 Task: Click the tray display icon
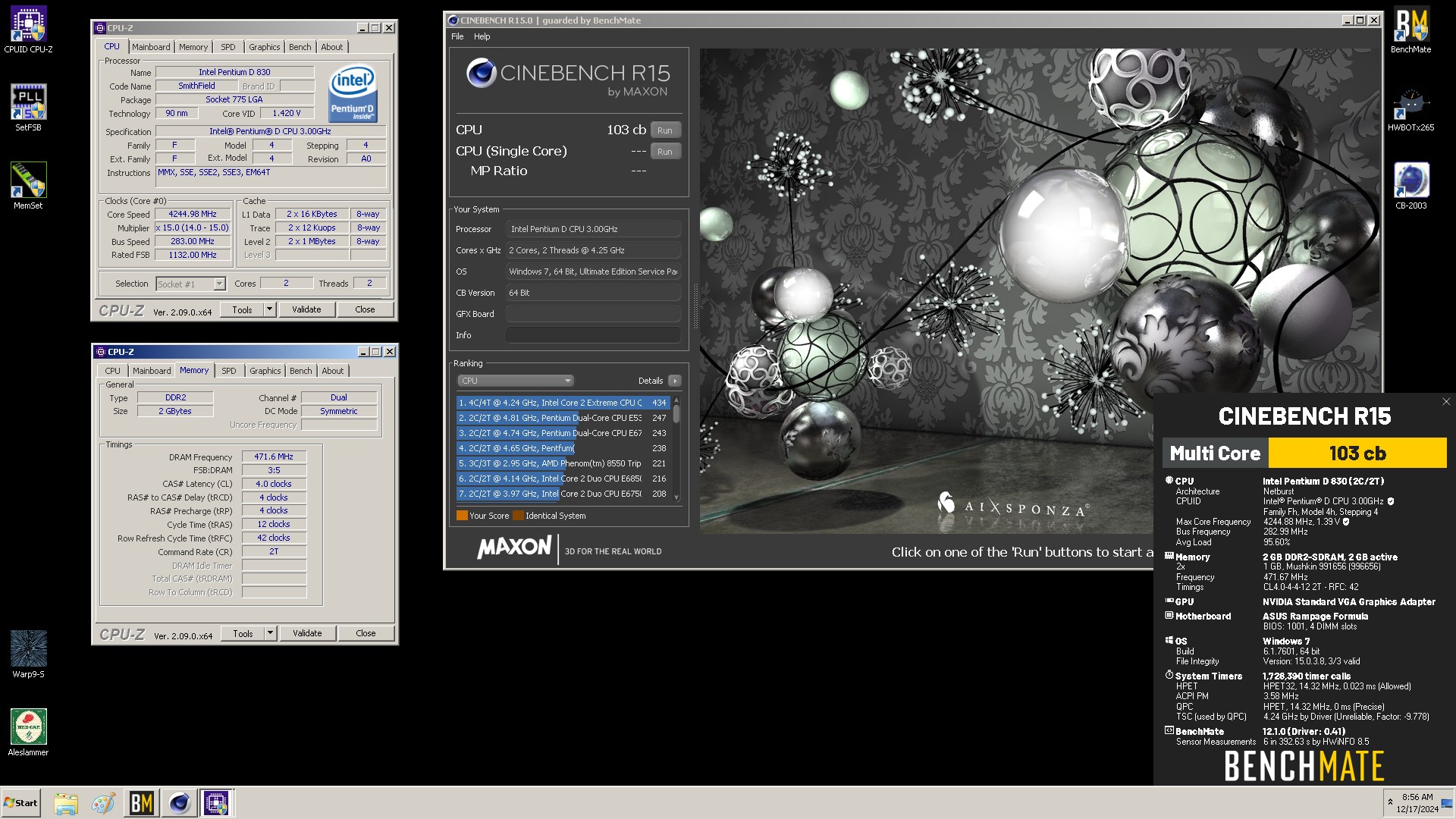click(1447, 803)
